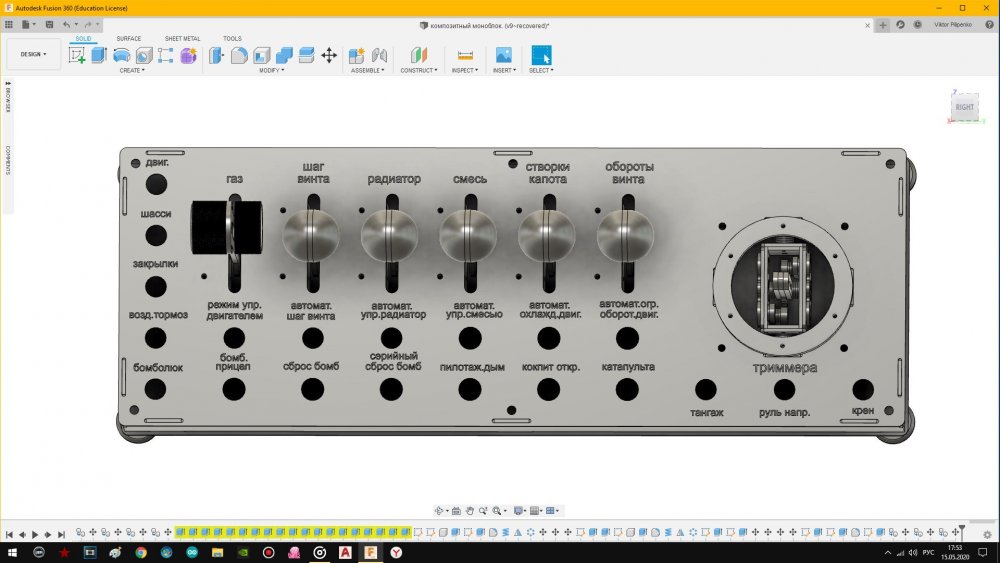Select the Insert image tool
Viewport: 1000px width, 563px height.
coord(504,55)
